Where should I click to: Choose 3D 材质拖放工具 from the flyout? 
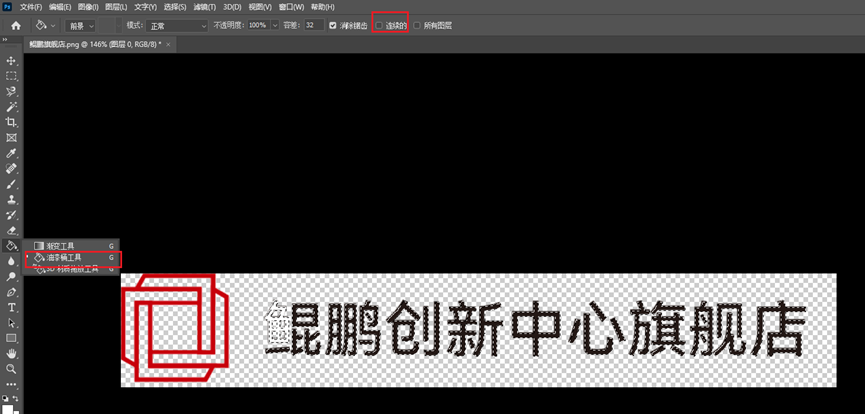pyautogui.click(x=70, y=269)
